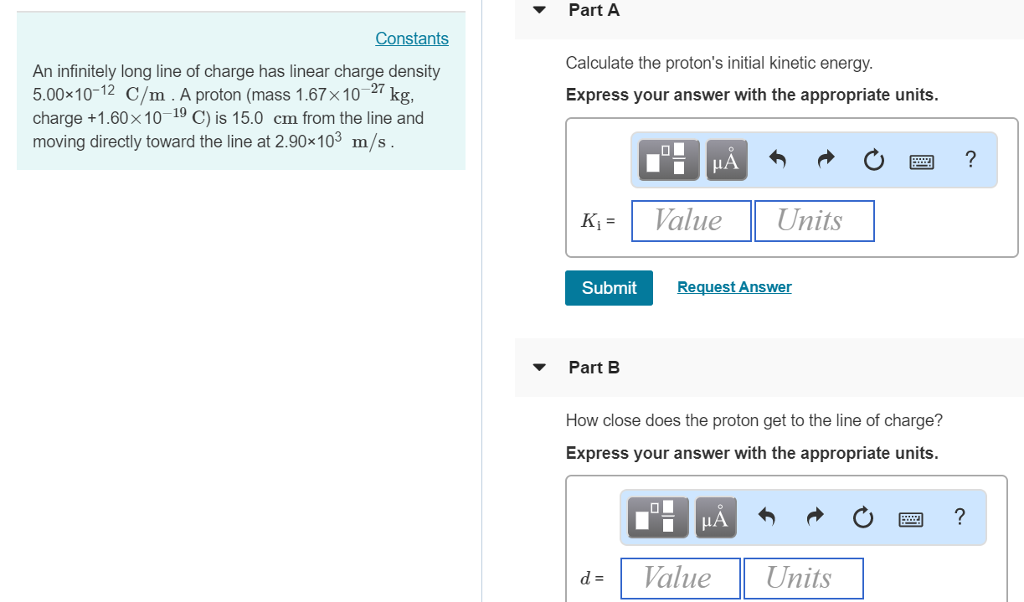Open help via the question mark in Part B
The image size is (1024, 602).
[959, 517]
